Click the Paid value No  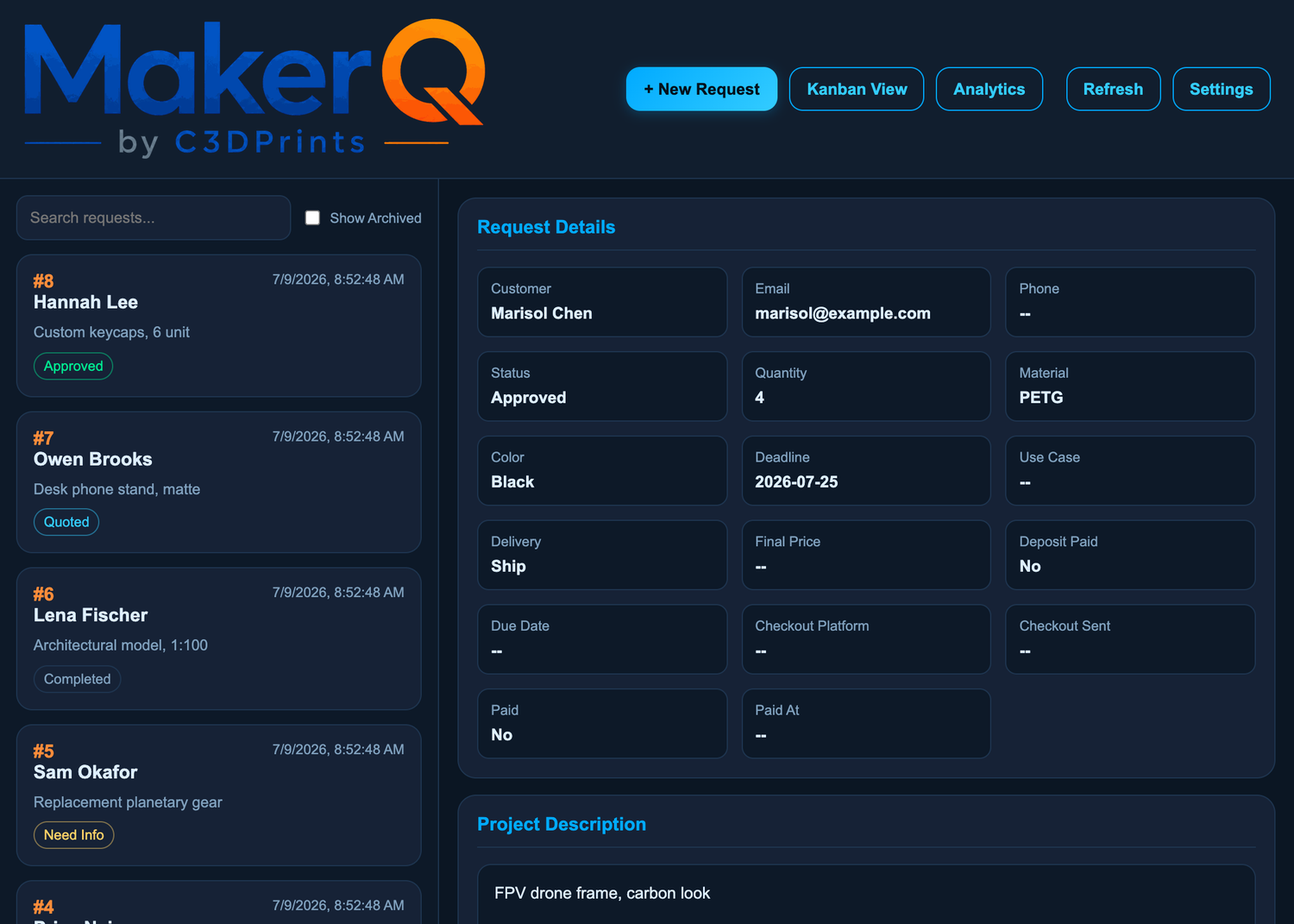[501, 735]
